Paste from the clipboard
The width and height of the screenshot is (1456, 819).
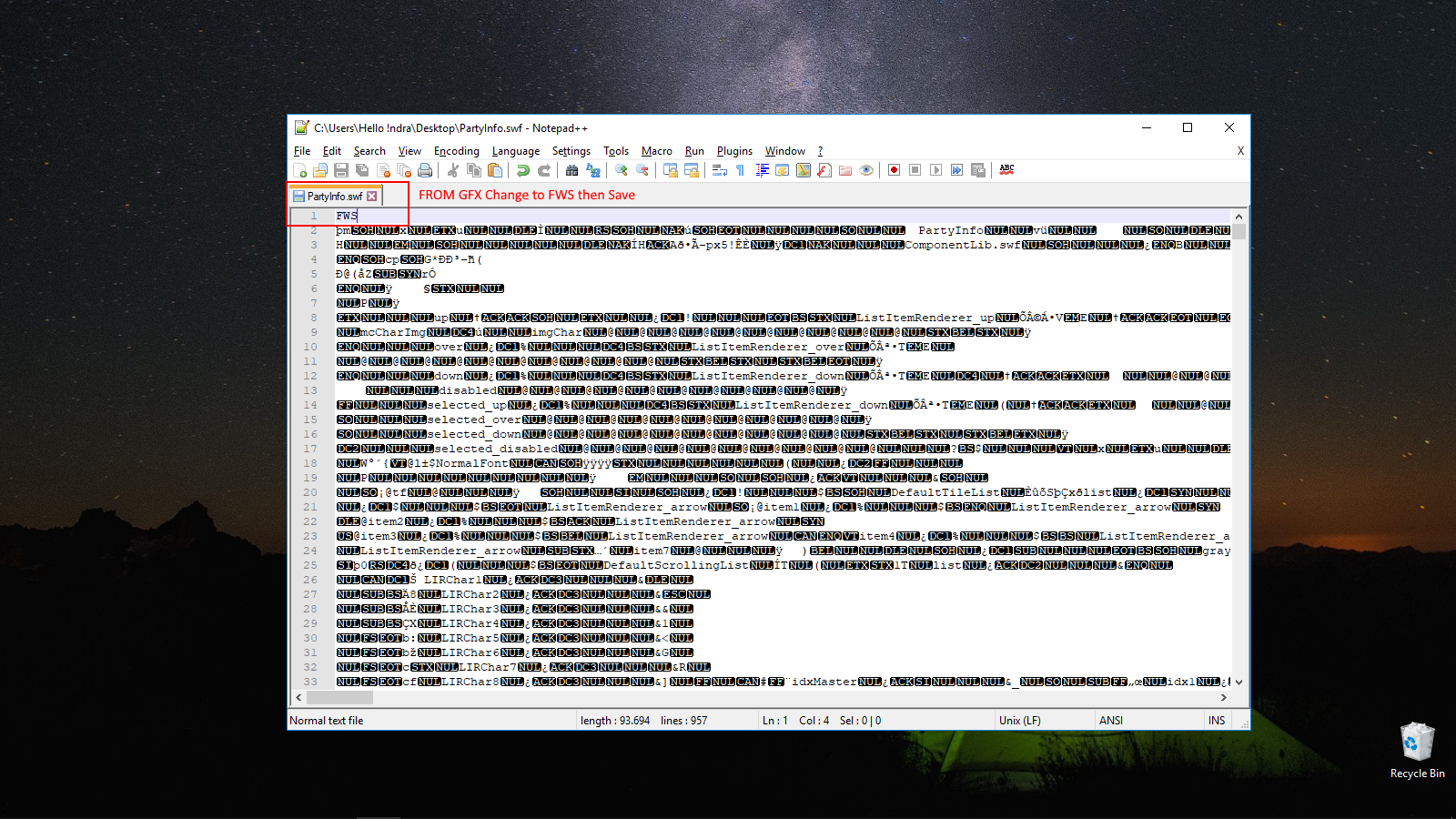pyautogui.click(x=494, y=170)
